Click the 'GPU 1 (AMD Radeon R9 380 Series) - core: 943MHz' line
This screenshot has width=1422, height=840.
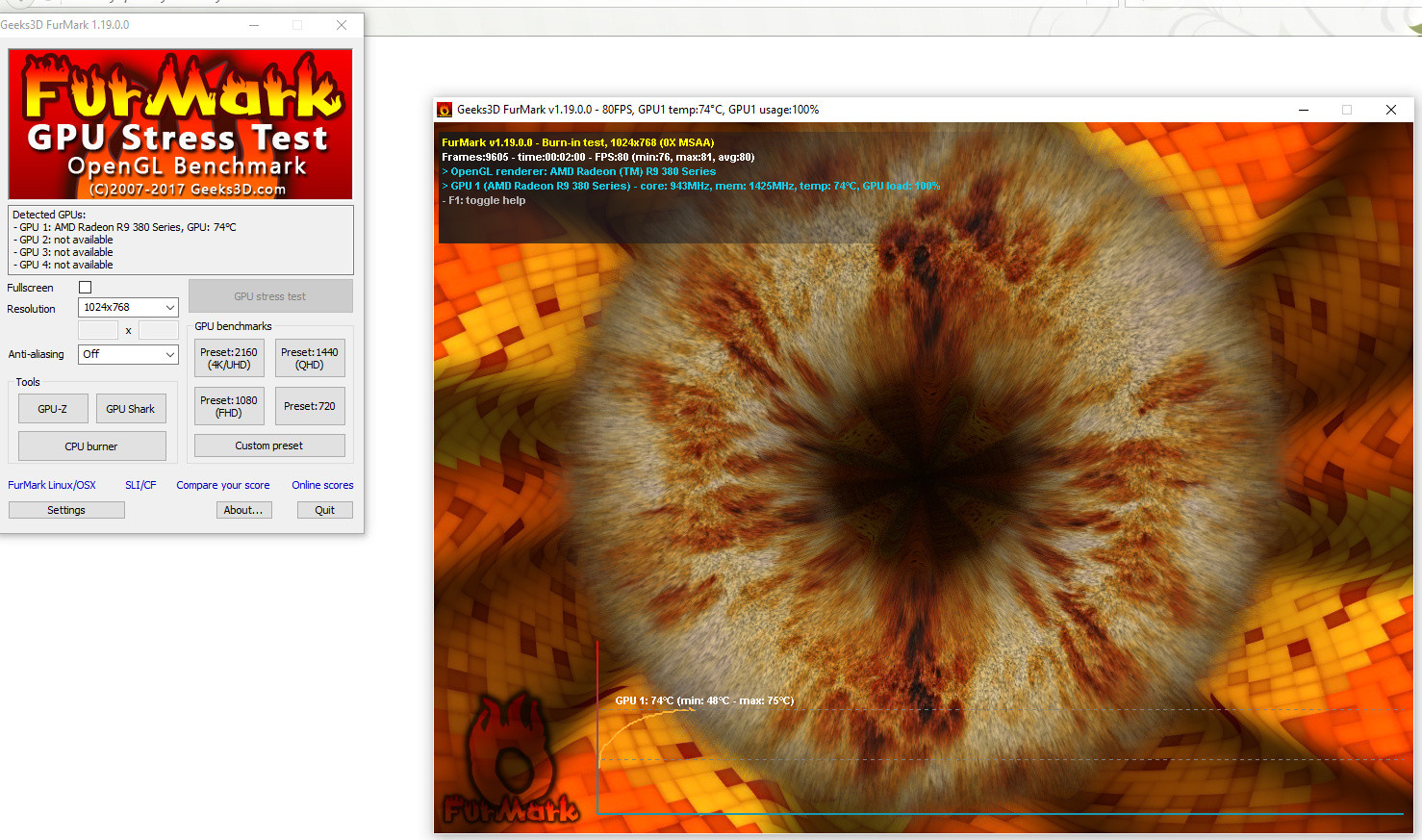[x=691, y=186]
